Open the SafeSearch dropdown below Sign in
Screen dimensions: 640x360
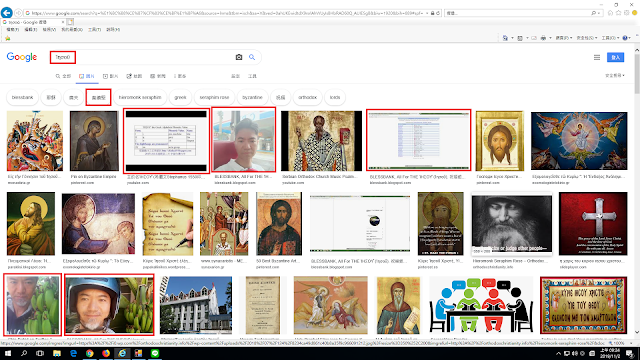coord(615,76)
